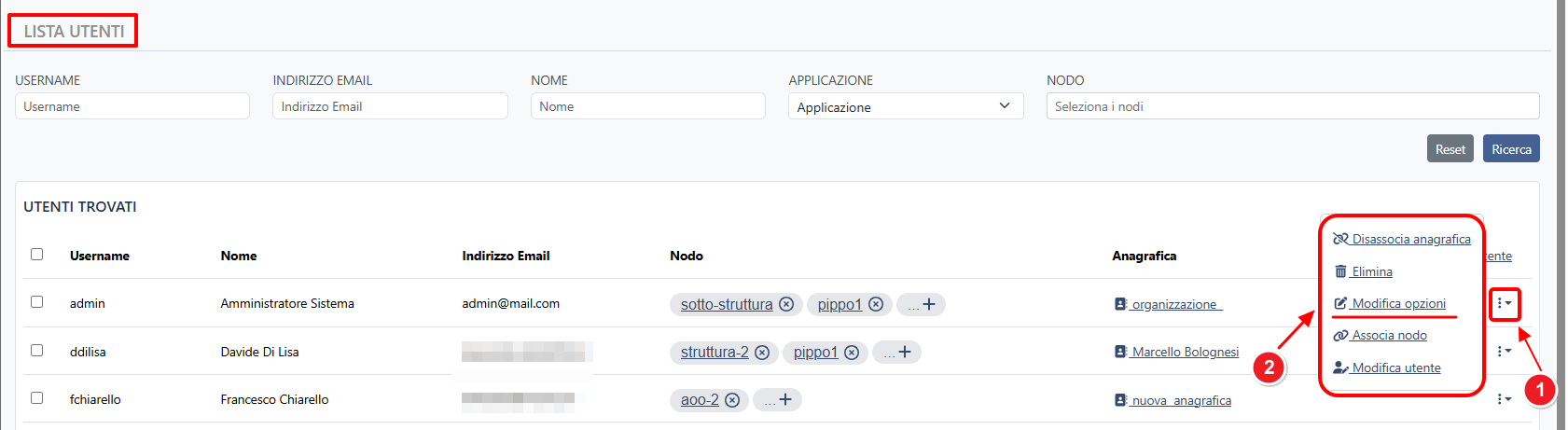
Task: Select the ddilisa row checkbox
Action: coord(37,351)
